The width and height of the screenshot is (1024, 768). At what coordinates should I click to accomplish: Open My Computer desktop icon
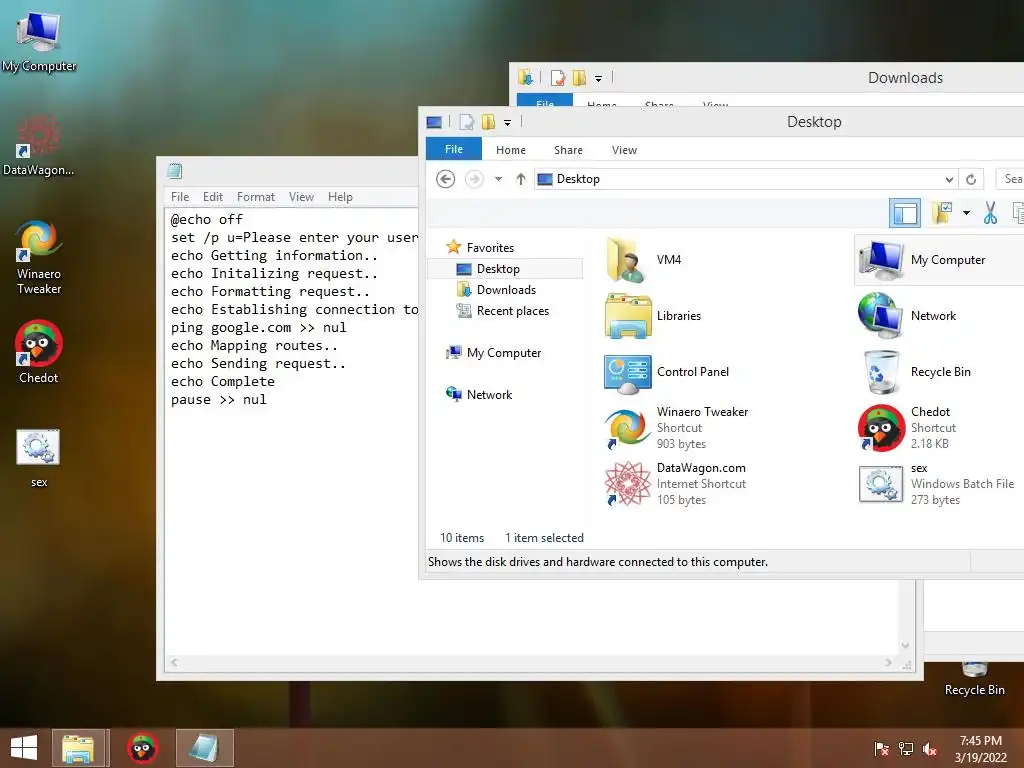39,40
